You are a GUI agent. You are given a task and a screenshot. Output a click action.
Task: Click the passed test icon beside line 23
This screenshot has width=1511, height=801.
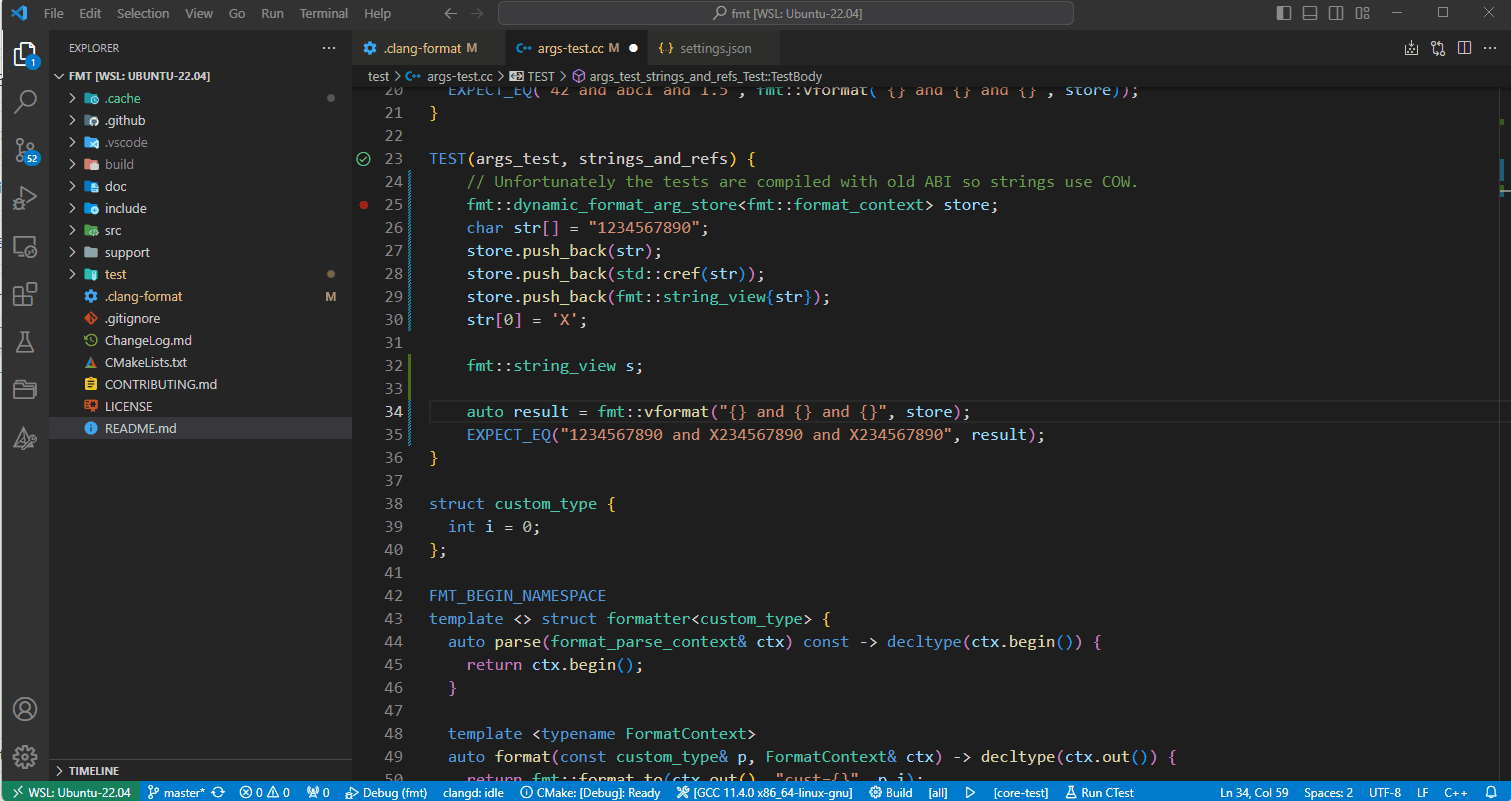click(x=363, y=159)
